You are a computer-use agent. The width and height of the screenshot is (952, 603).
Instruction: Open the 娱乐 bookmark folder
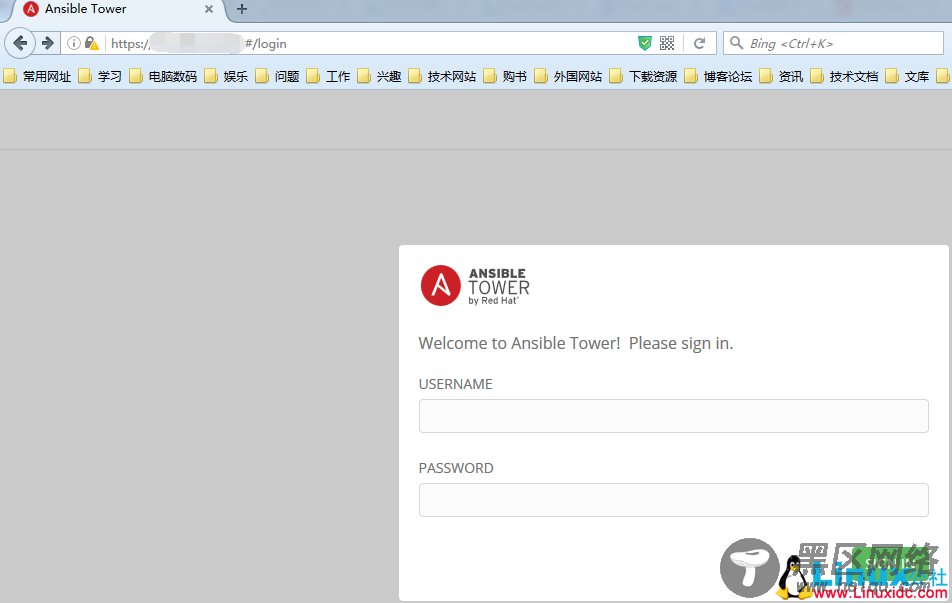click(x=227, y=76)
